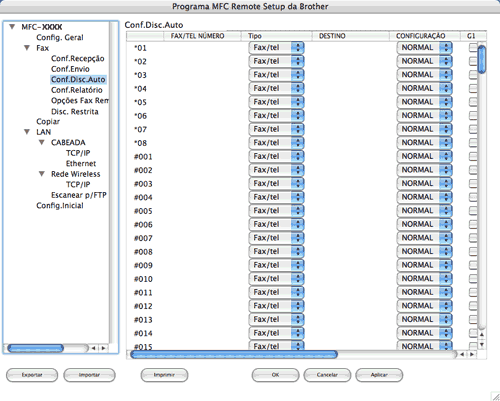Click the FAX/TEL NÚMERO column header
Screen dimensions: 500x401
coord(197,36)
